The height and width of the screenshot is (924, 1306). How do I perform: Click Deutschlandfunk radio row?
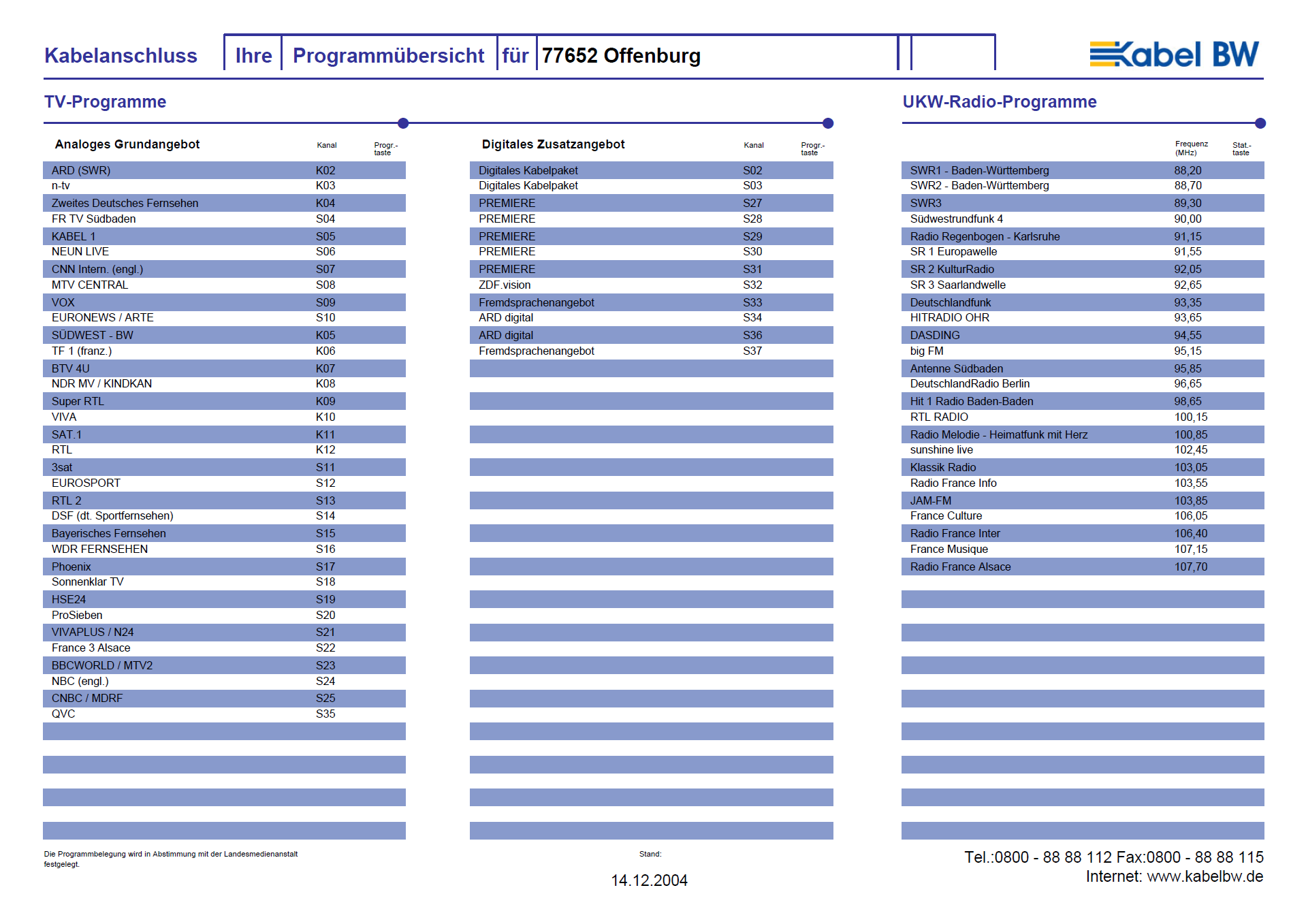pos(1083,302)
